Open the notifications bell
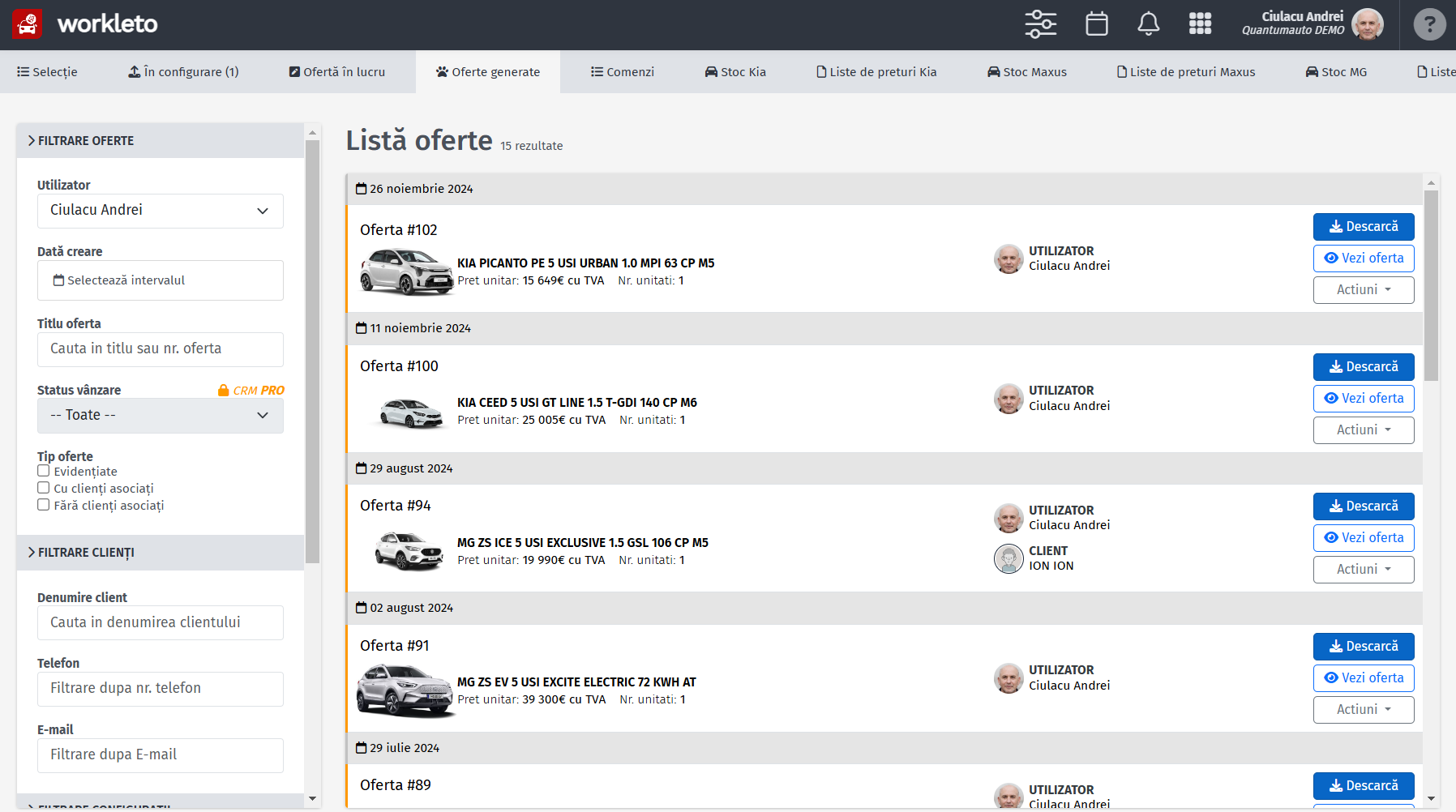Screen dimensions: 1456x812 (1148, 24)
